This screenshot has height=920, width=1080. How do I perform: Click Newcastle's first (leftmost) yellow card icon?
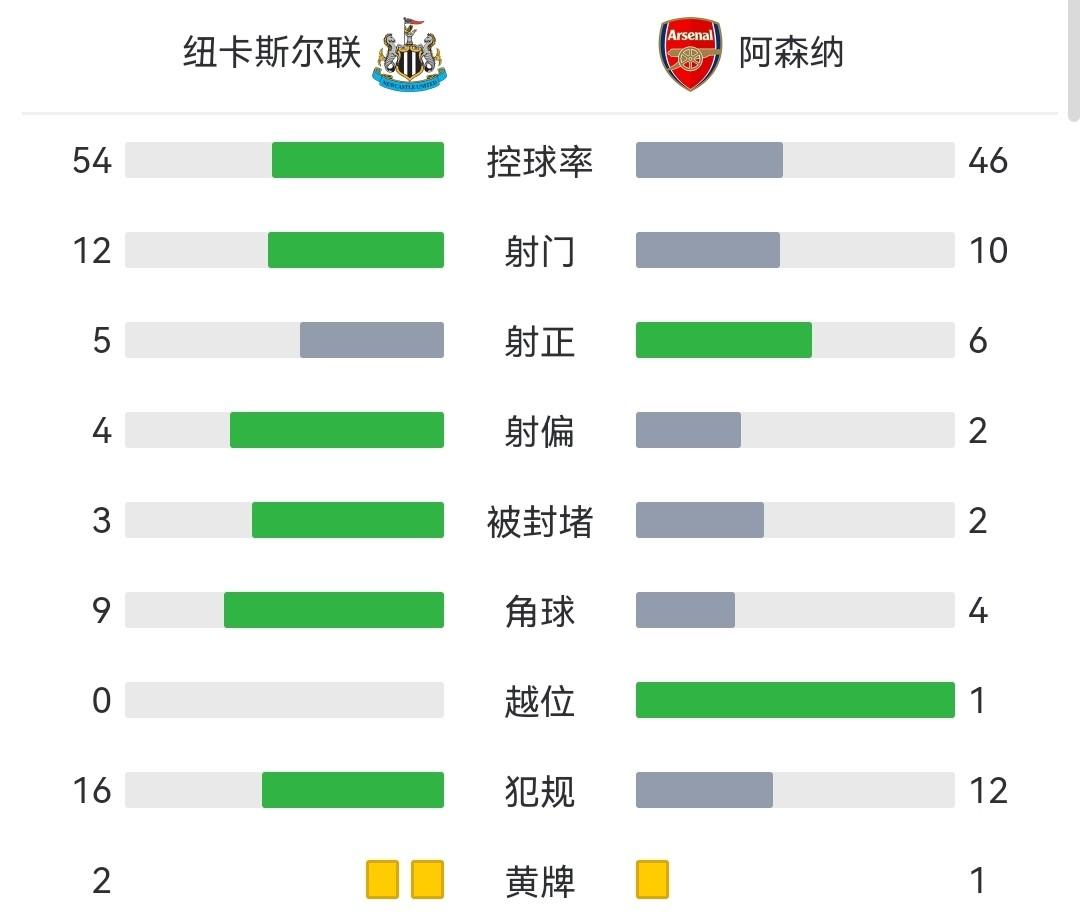(x=382, y=880)
